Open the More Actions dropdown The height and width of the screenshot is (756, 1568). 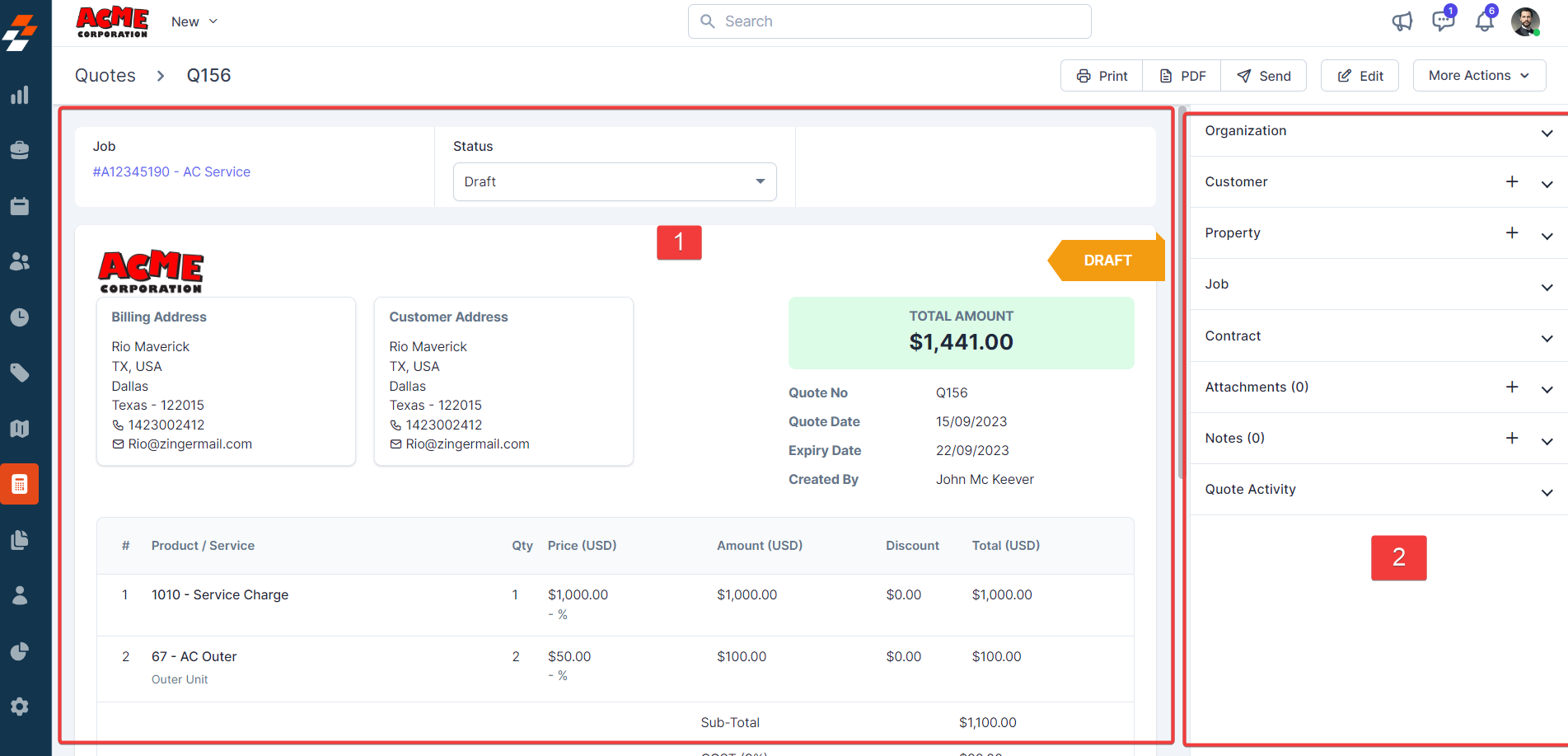[x=1479, y=76]
